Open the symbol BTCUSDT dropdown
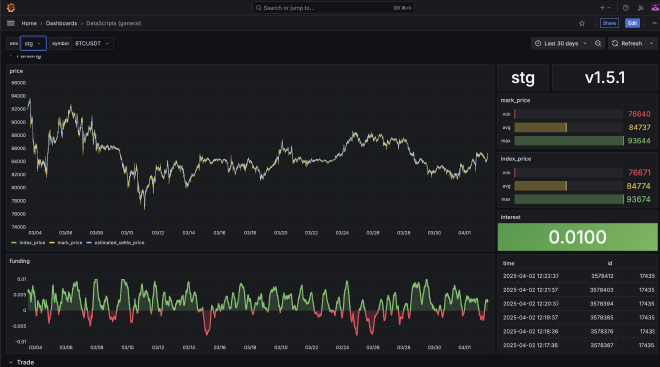 [93, 43]
